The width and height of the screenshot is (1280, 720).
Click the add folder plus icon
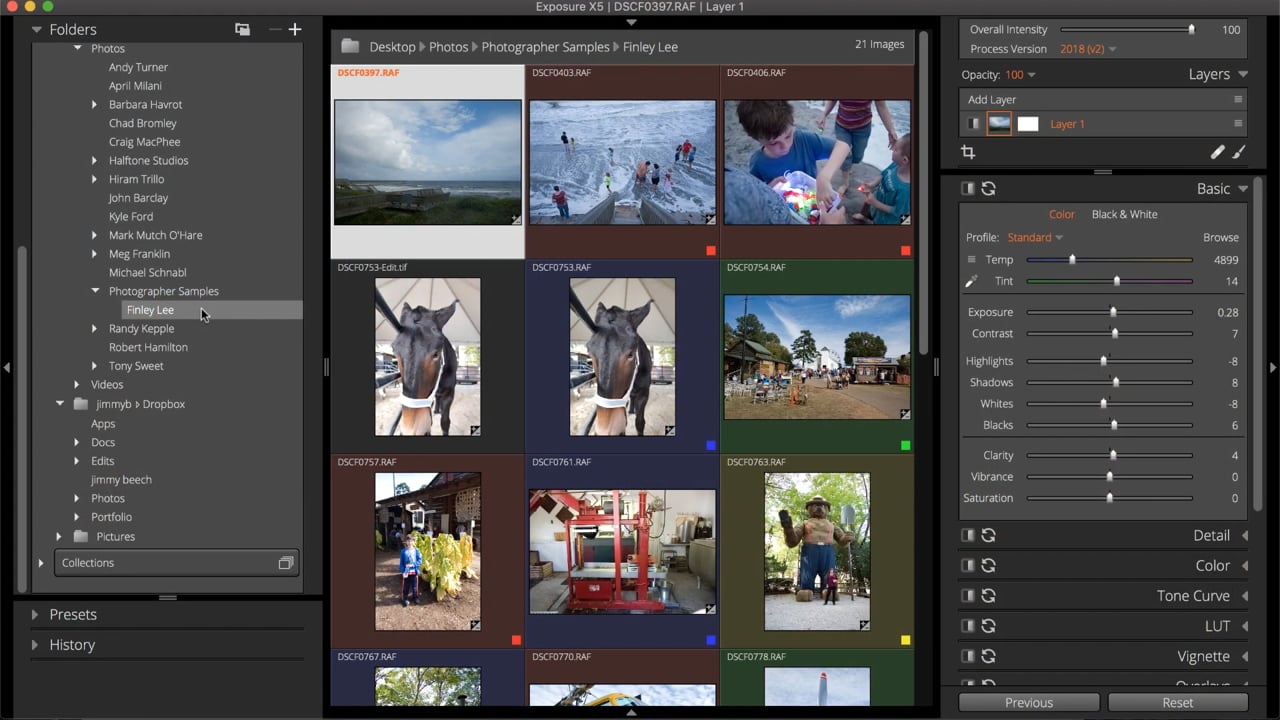[295, 30]
